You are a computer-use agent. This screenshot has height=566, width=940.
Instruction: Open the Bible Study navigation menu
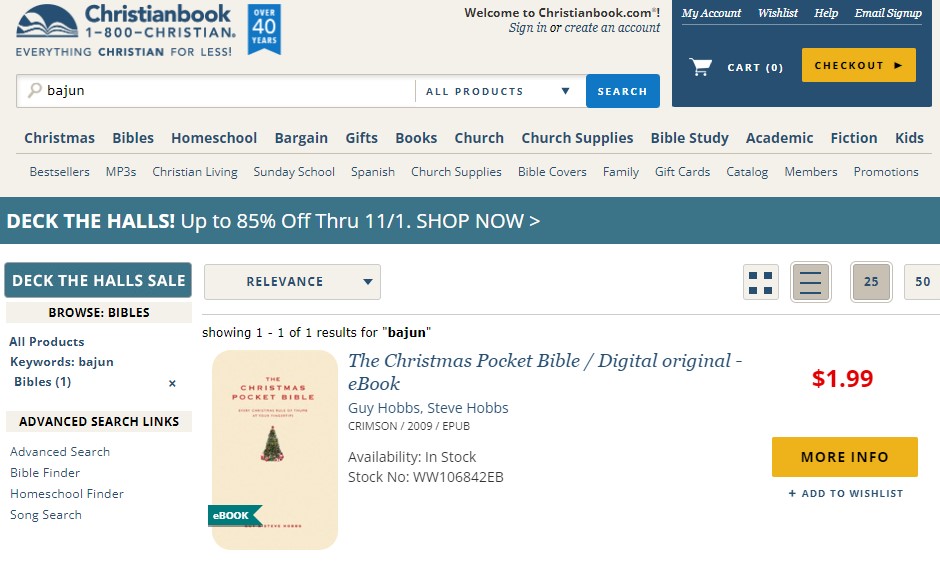689,138
